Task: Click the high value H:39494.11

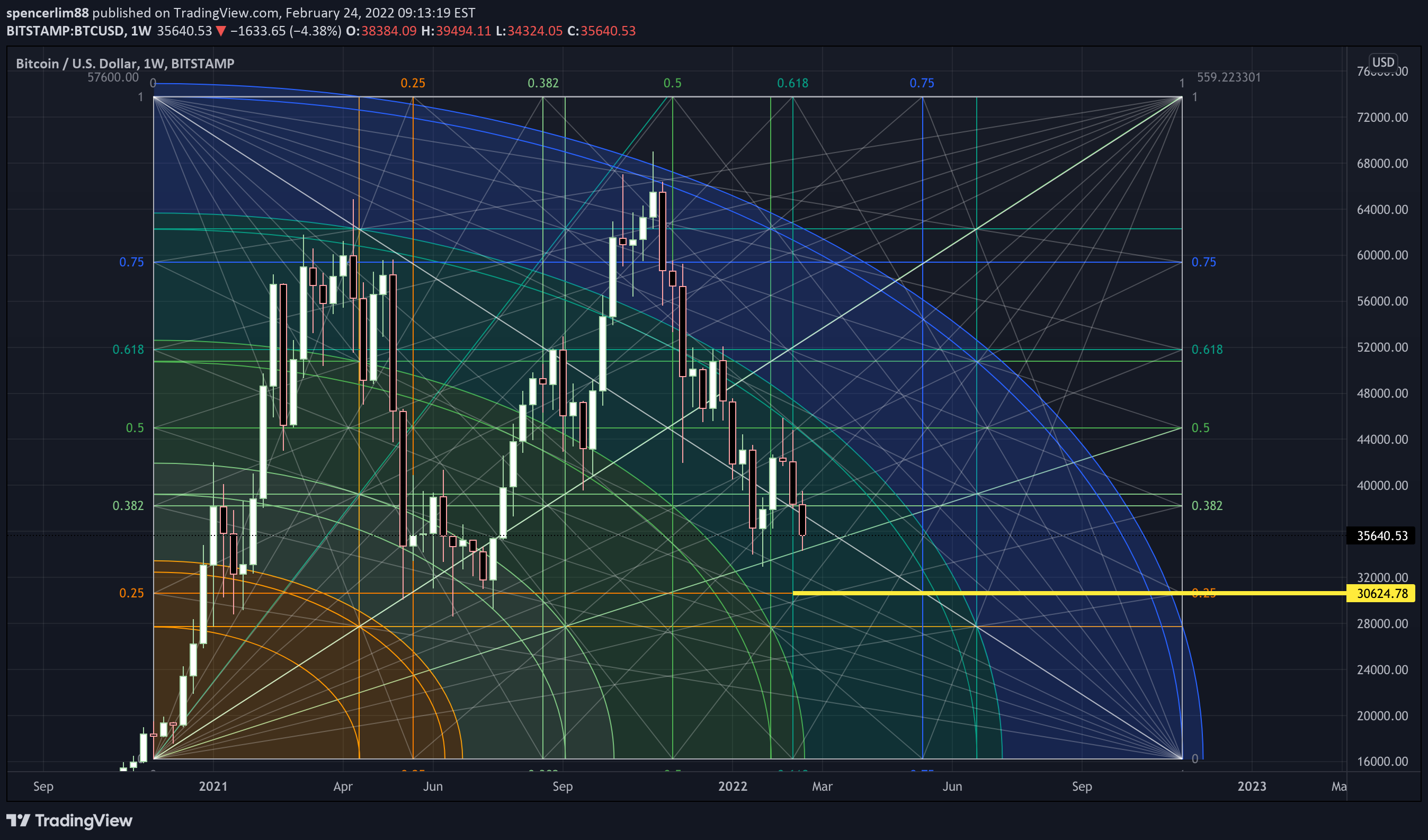Action: tap(456, 31)
